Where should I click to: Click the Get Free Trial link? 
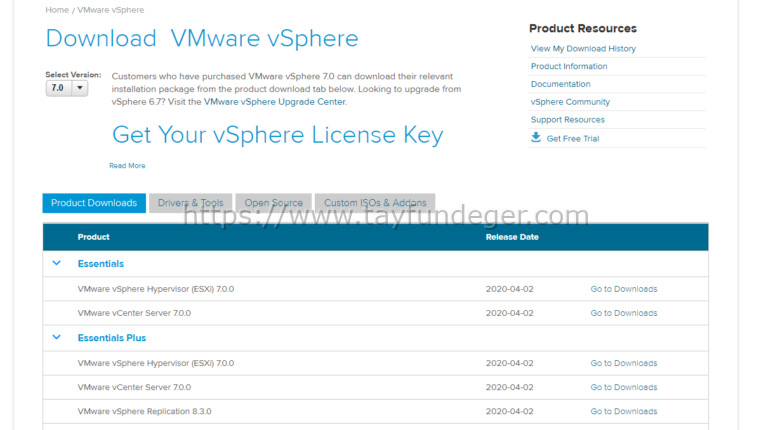573,138
